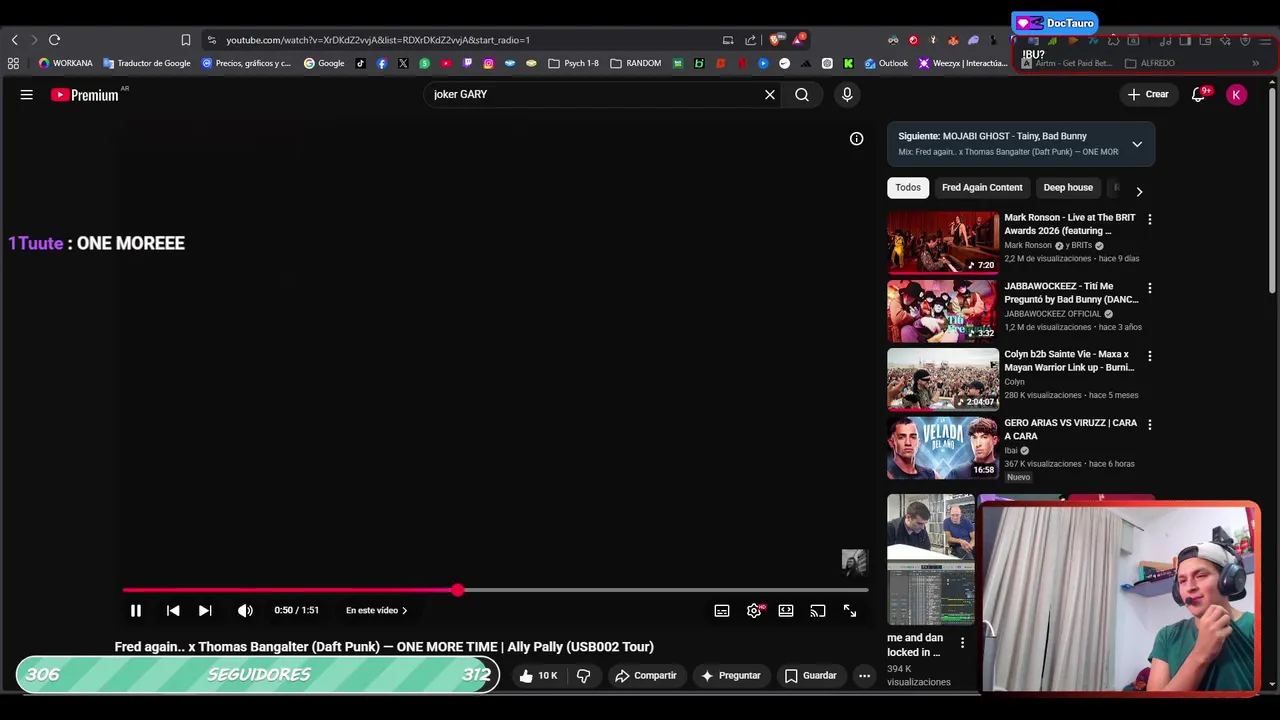Show more filter chips with the right arrow

click(x=1139, y=191)
